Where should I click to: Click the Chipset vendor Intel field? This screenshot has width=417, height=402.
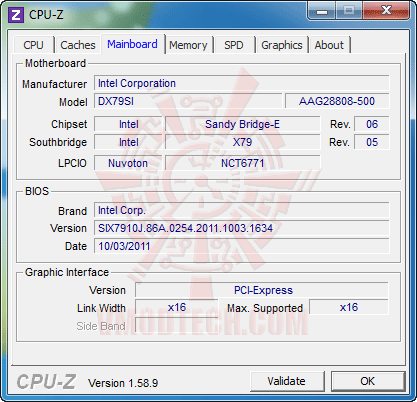click(128, 124)
